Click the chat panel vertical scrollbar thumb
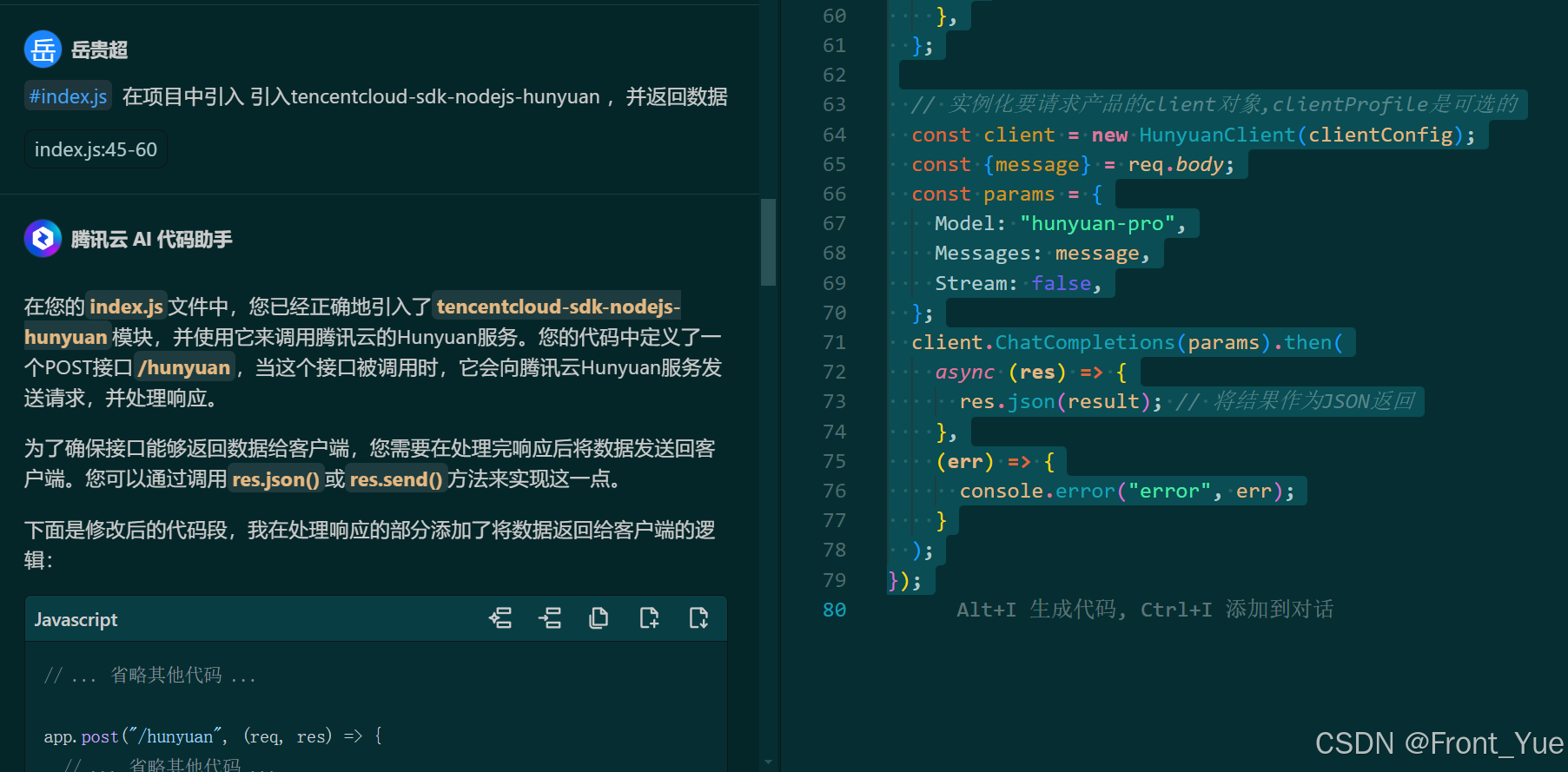Viewport: 1568px width, 772px height. (768, 242)
